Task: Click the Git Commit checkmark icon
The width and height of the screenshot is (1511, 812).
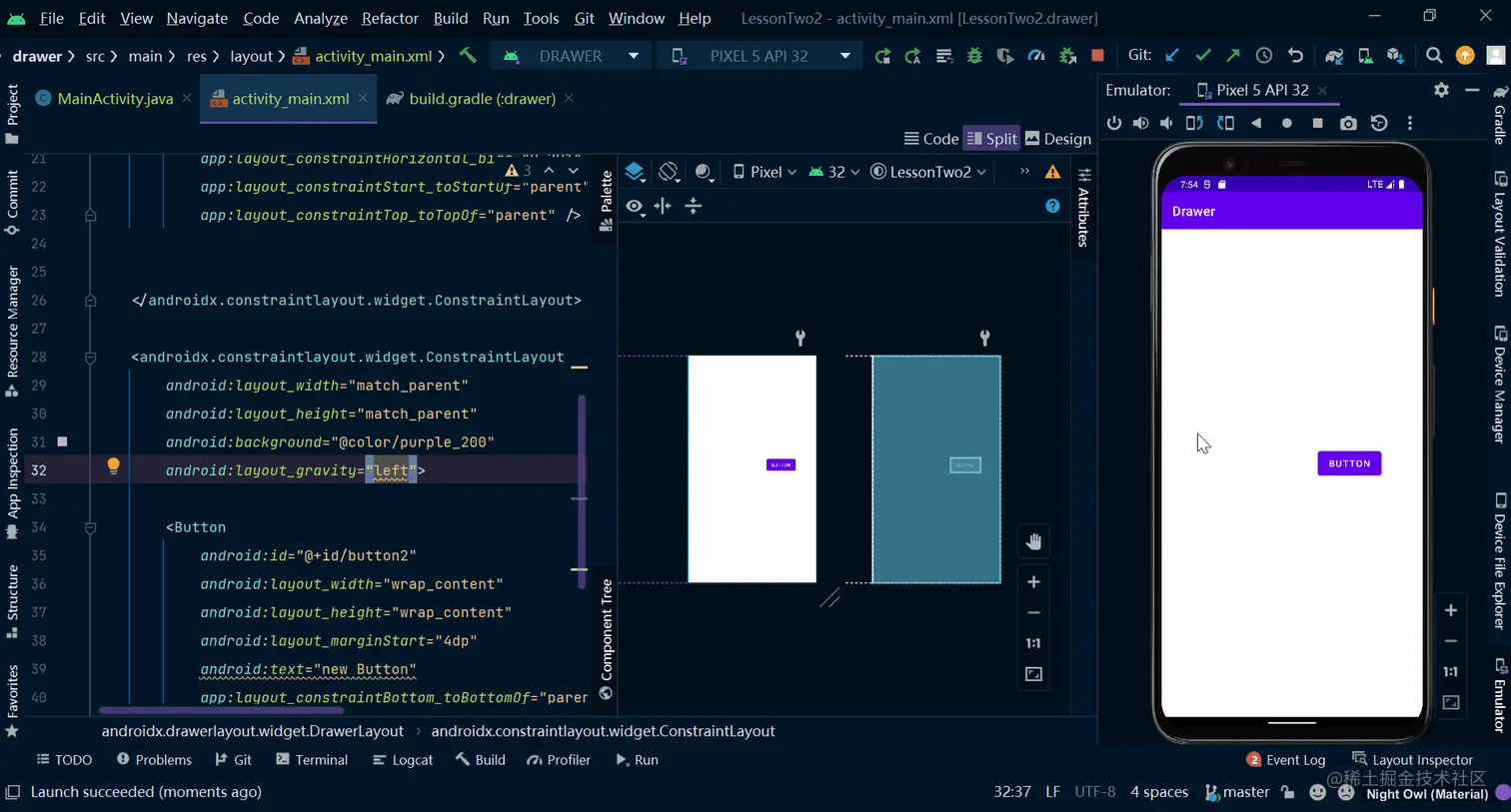Action: 1203,56
